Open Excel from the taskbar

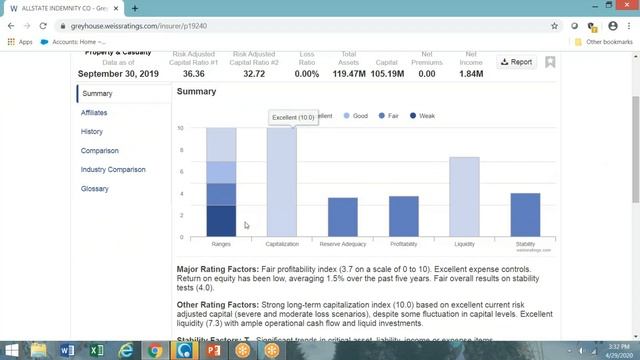[x=97, y=351]
